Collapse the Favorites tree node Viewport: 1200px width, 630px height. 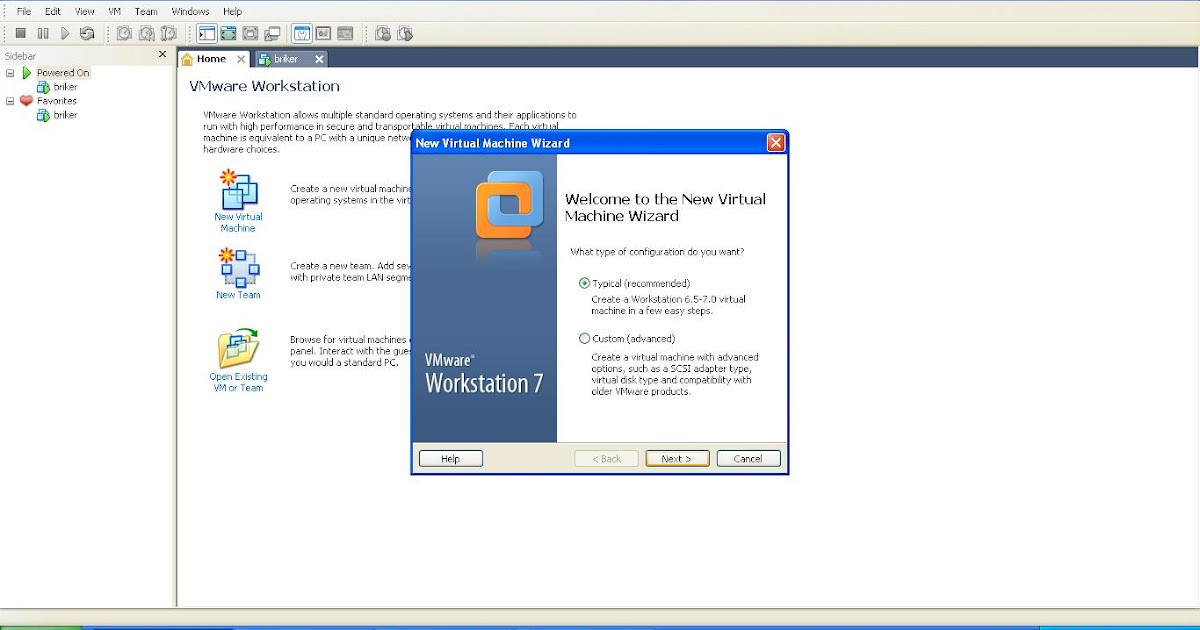[10, 101]
